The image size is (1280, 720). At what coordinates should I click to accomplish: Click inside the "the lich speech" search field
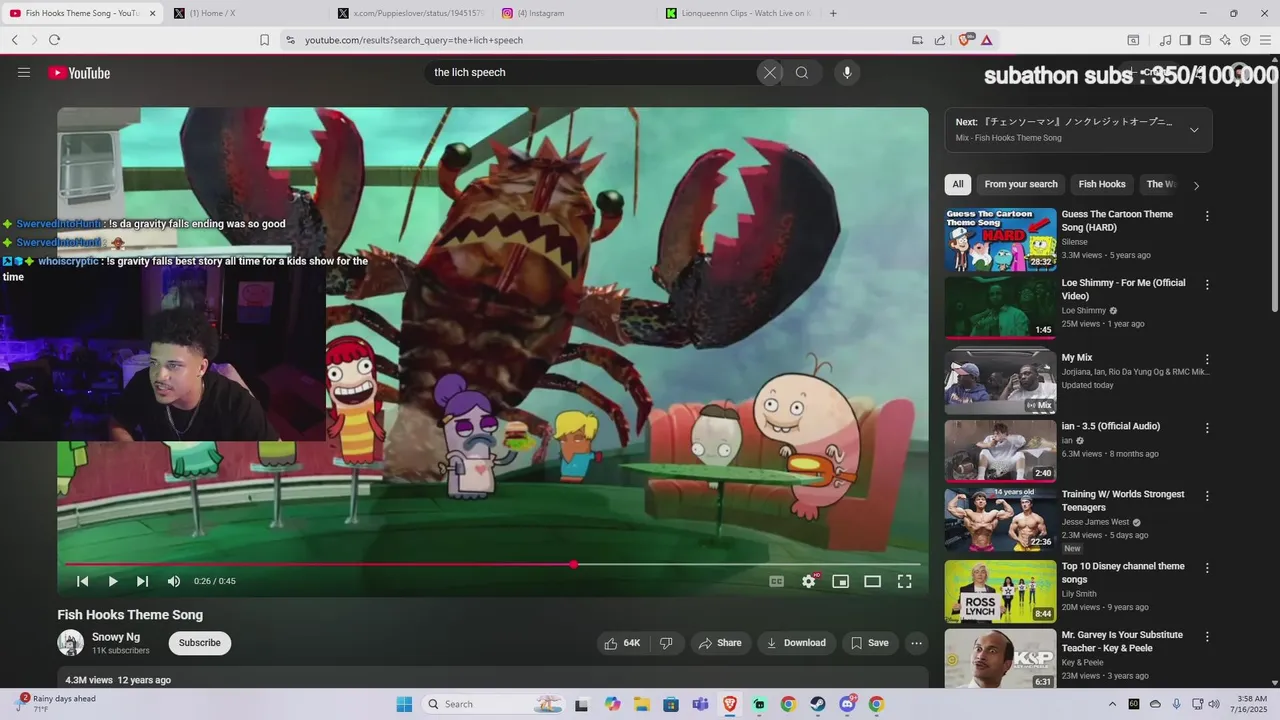click(x=590, y=72)
